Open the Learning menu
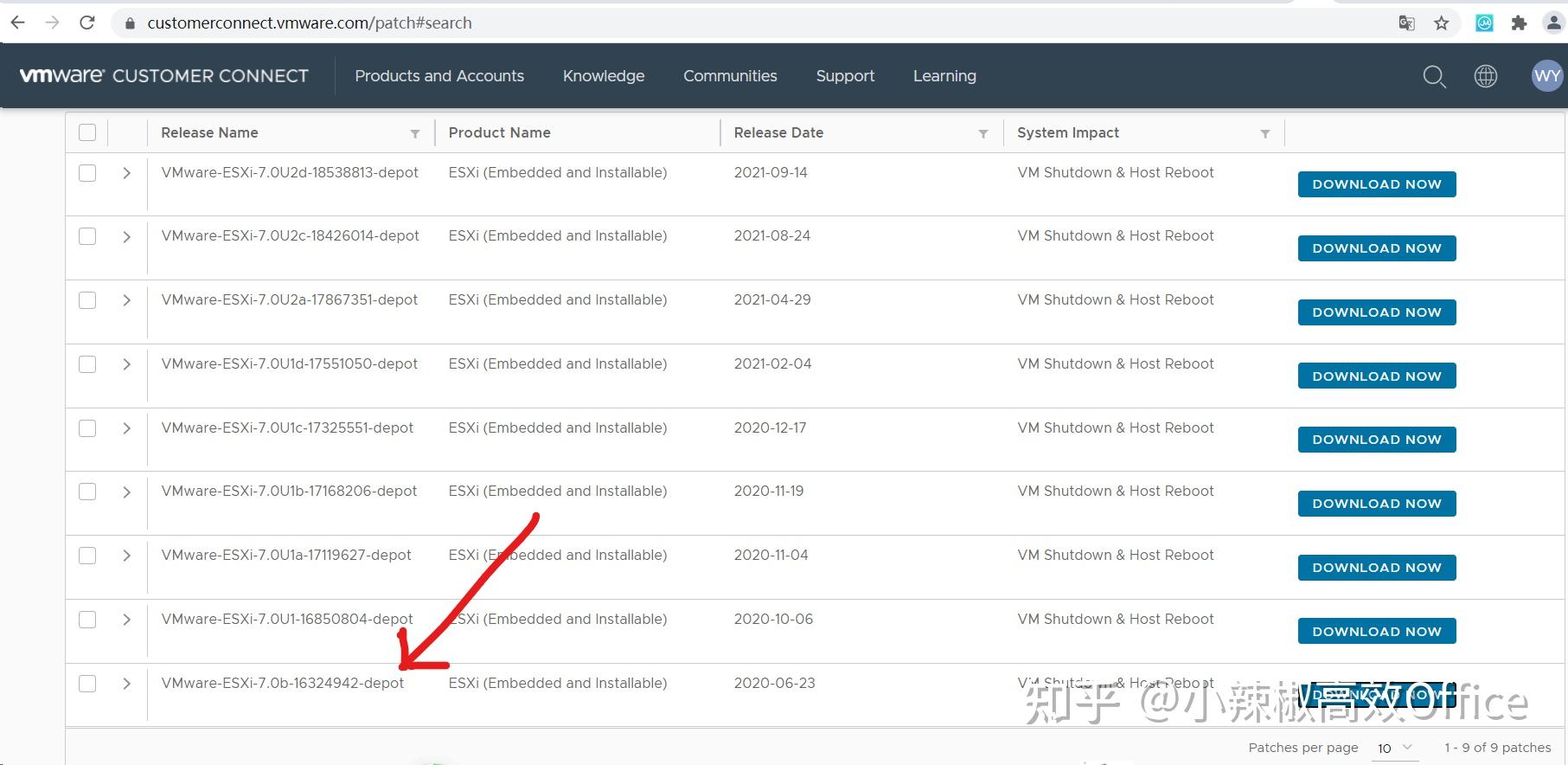Screen dimensions: 1568x765 [944, 76]
